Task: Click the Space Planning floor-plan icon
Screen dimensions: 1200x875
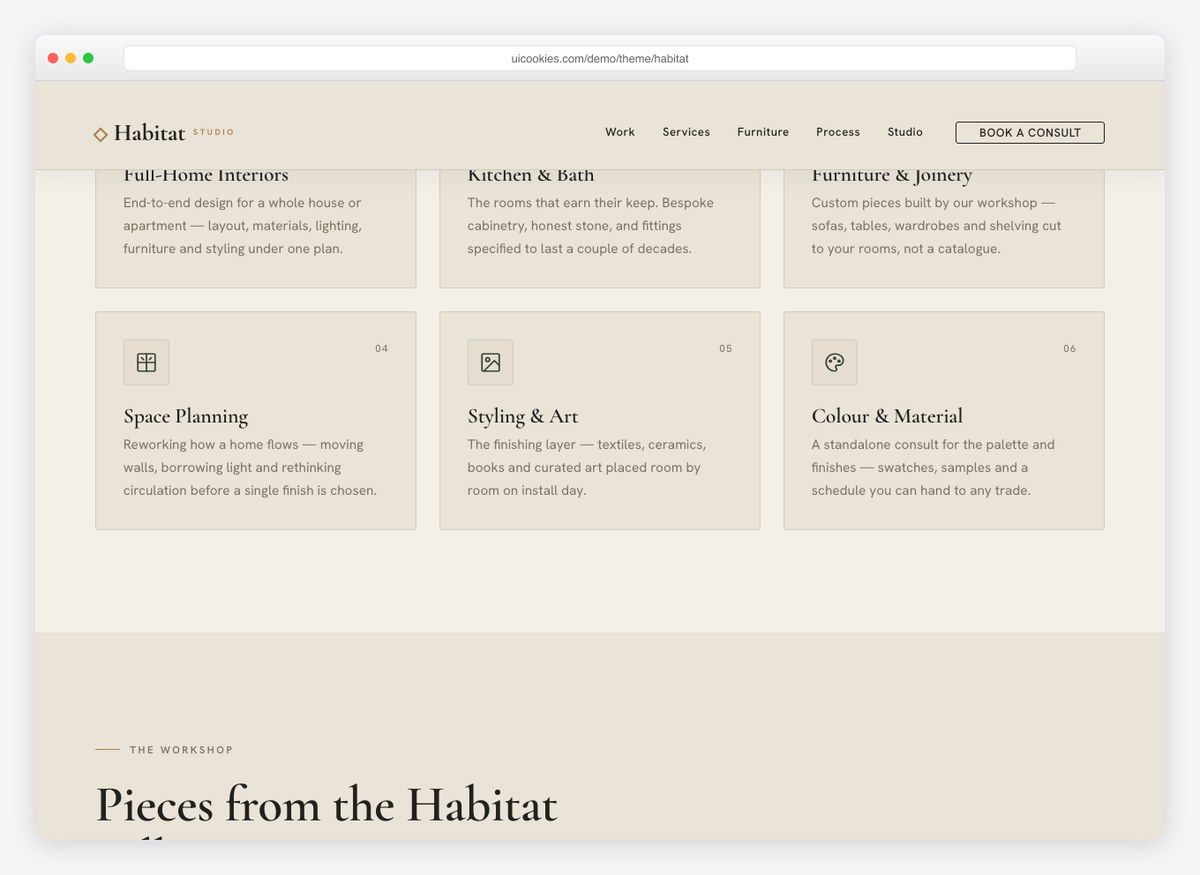Action: [x=146, y=362]
